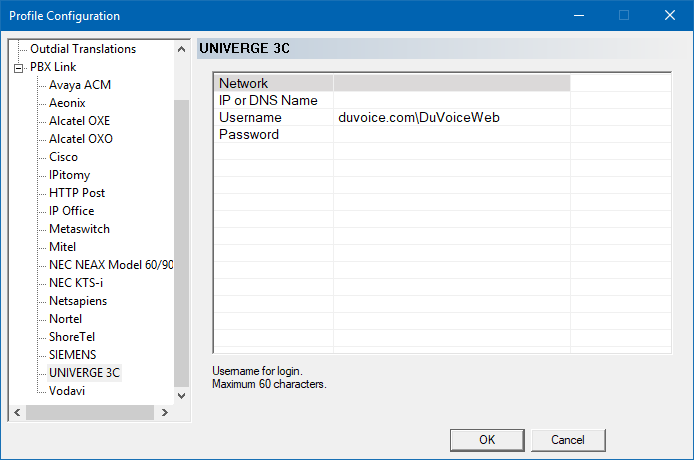Click the tree scroll down arrow

point(181,395)
